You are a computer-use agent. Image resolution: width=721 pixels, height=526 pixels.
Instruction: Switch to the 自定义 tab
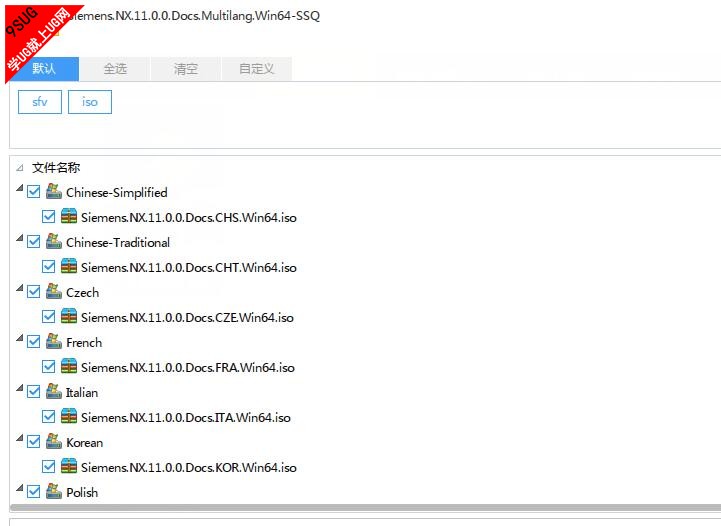click(257, 69)
